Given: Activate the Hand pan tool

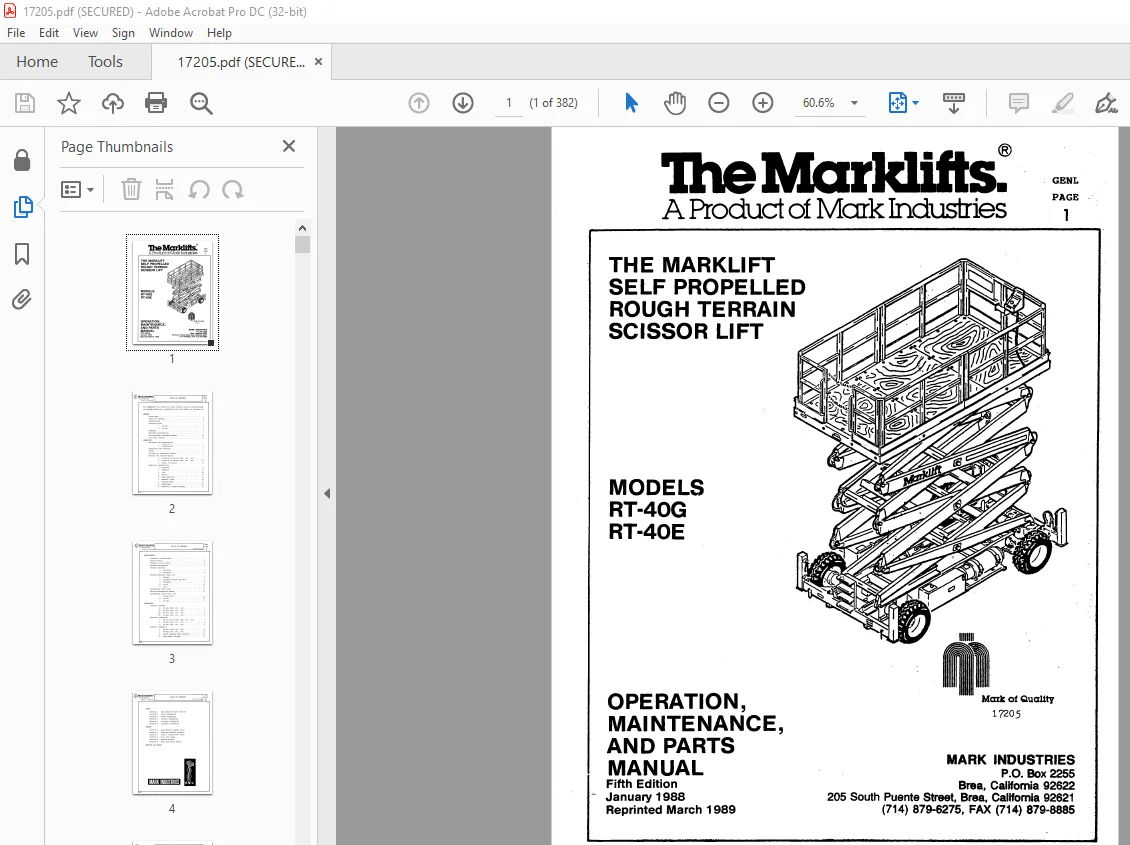Looking at the screenshot, I should [675, 103].
